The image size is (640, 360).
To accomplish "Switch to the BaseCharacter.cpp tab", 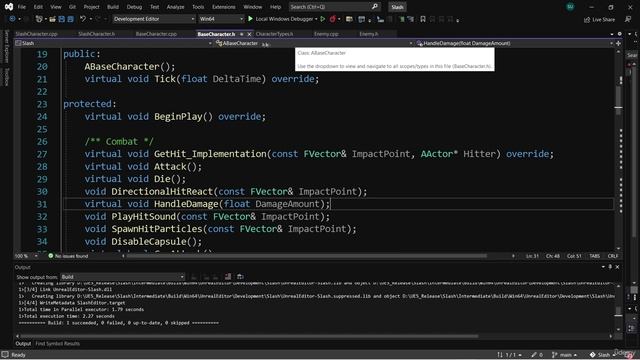I will pos(156,34).
